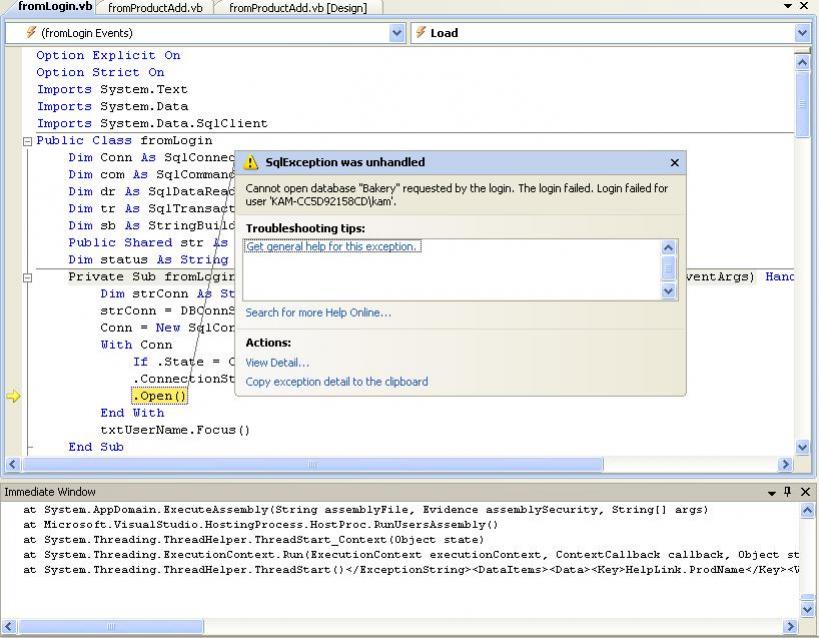The image size is (819, 638).
Task: Open the active files tab list dropdown
Action: 789,7
